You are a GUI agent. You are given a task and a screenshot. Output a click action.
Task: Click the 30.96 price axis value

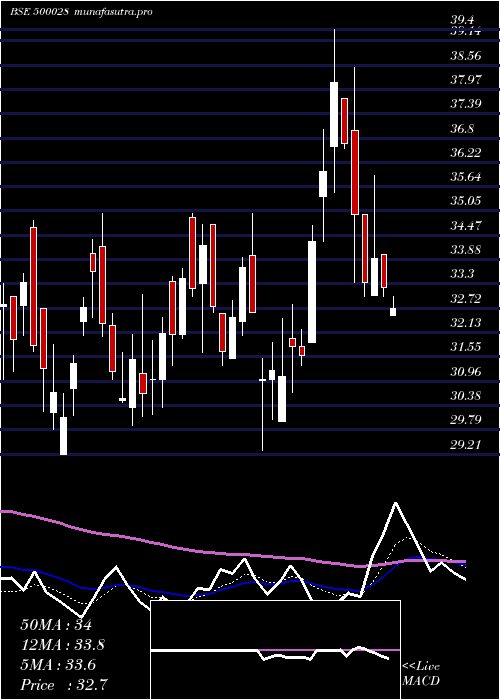(465, 371)
